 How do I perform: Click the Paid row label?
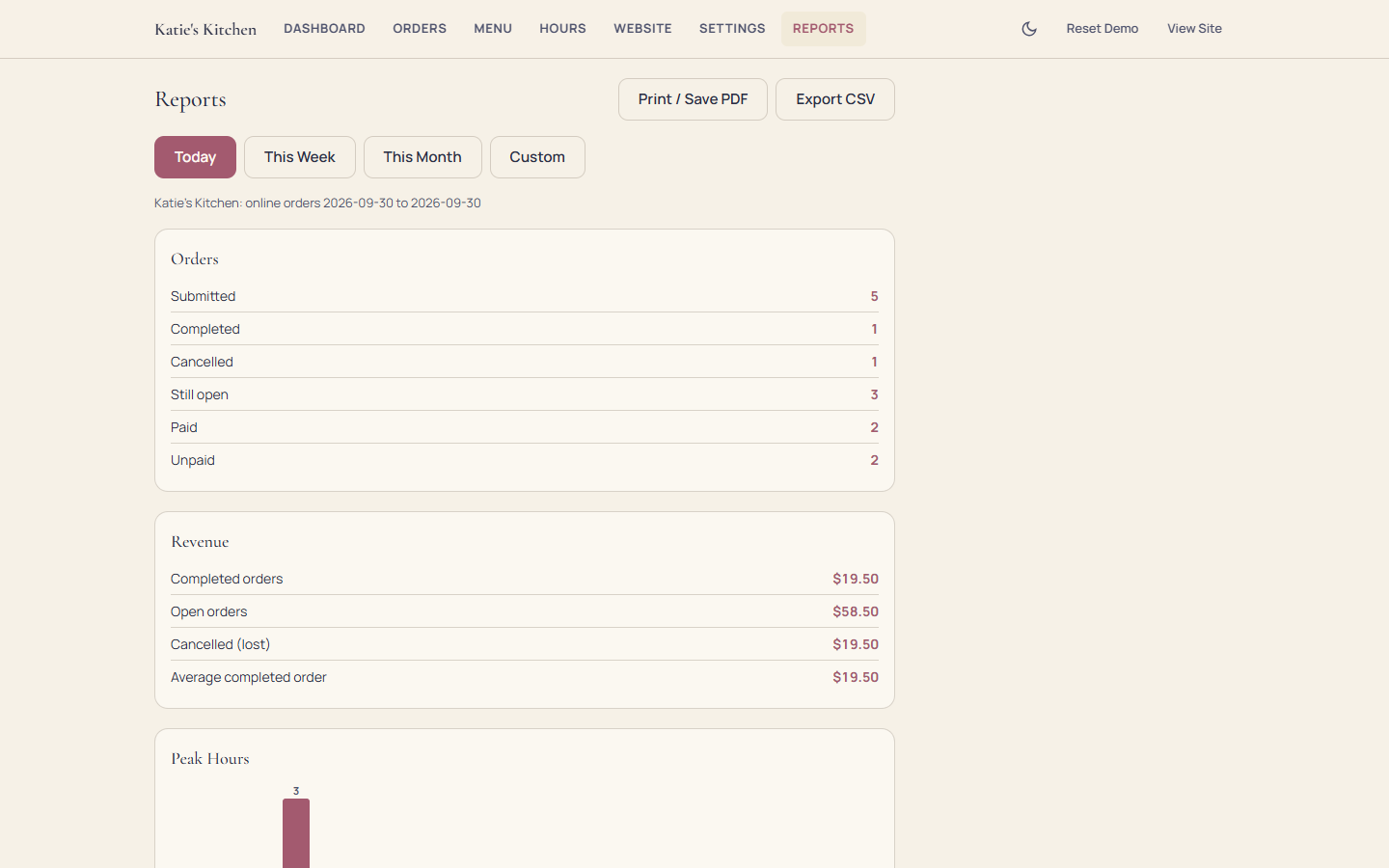[x=184, y=427]
